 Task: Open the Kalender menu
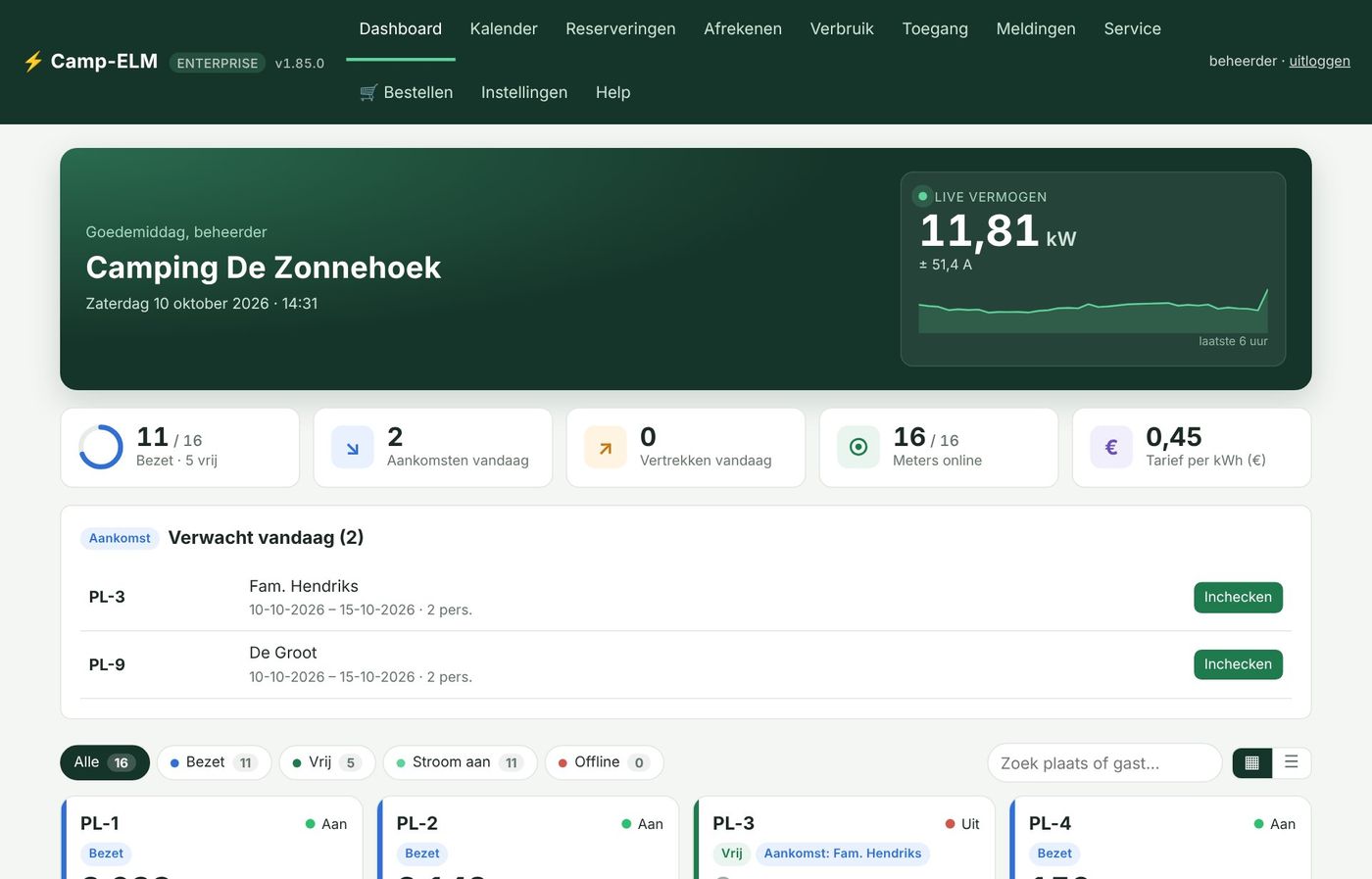coord(504,29)
